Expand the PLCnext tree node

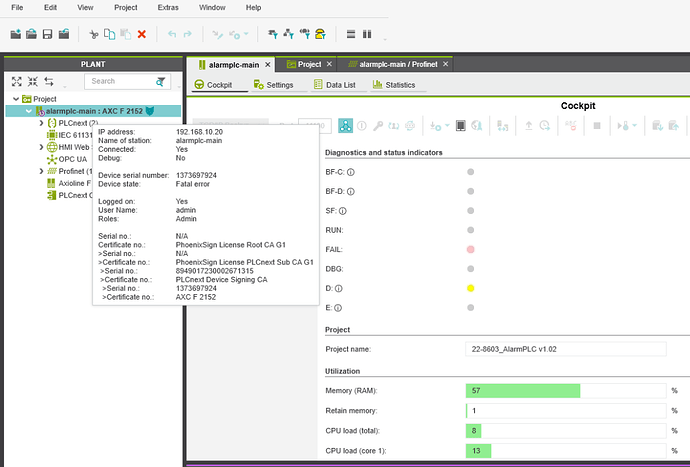[41, 123]
